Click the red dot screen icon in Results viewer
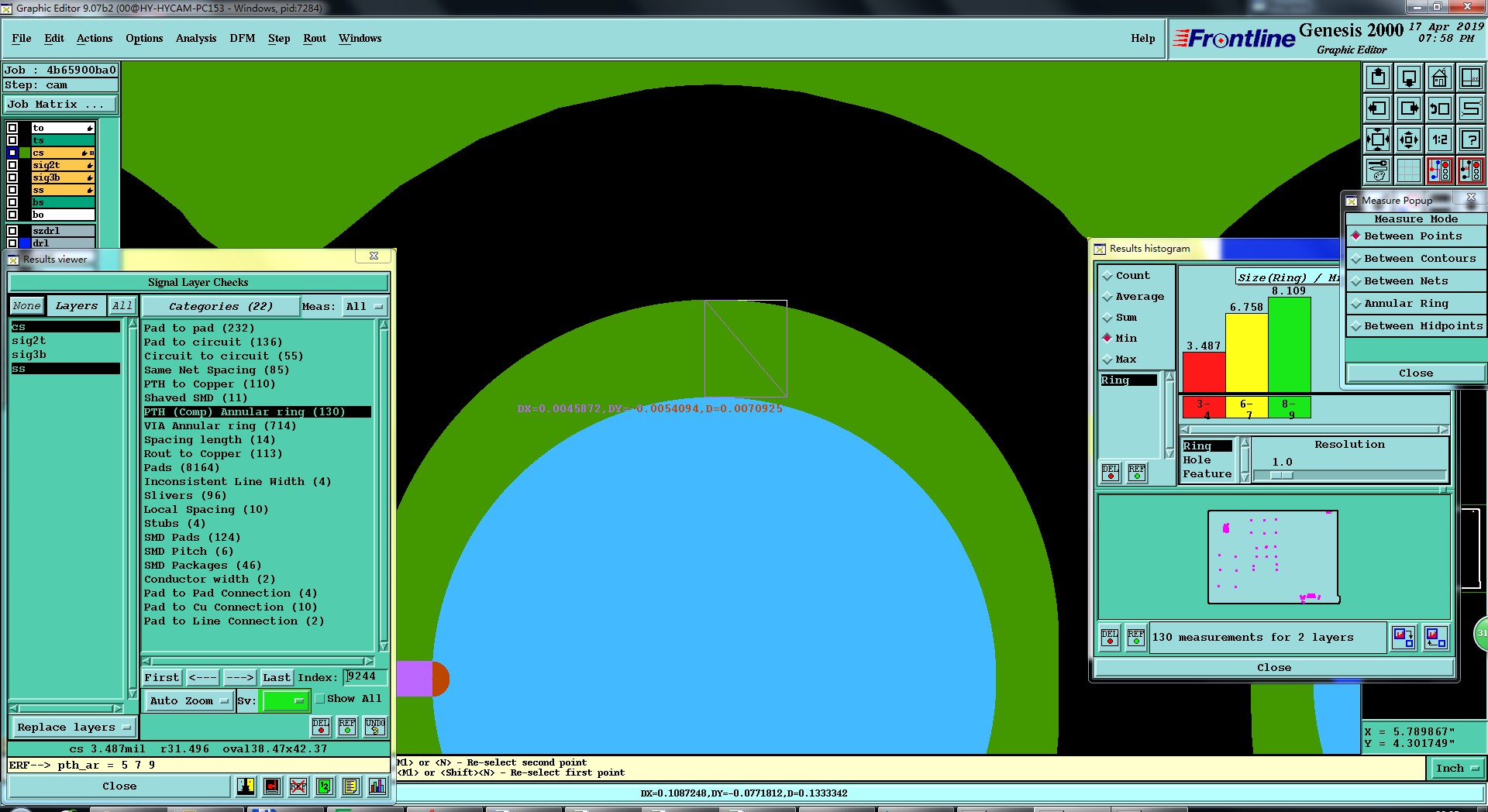The width and height of the screenshot is (1488, 812). coord(272,787)
